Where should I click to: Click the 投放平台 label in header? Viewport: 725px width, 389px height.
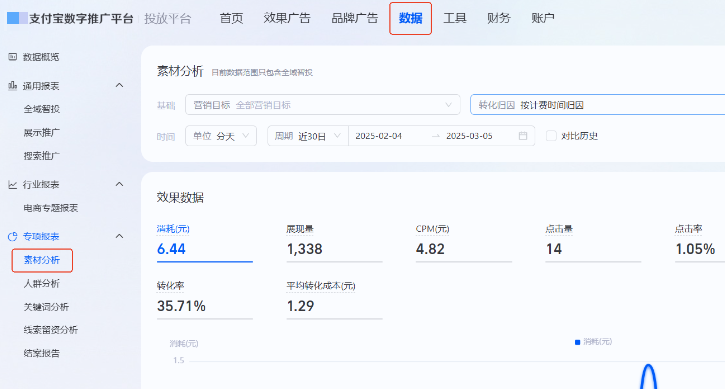click(167, 19)
